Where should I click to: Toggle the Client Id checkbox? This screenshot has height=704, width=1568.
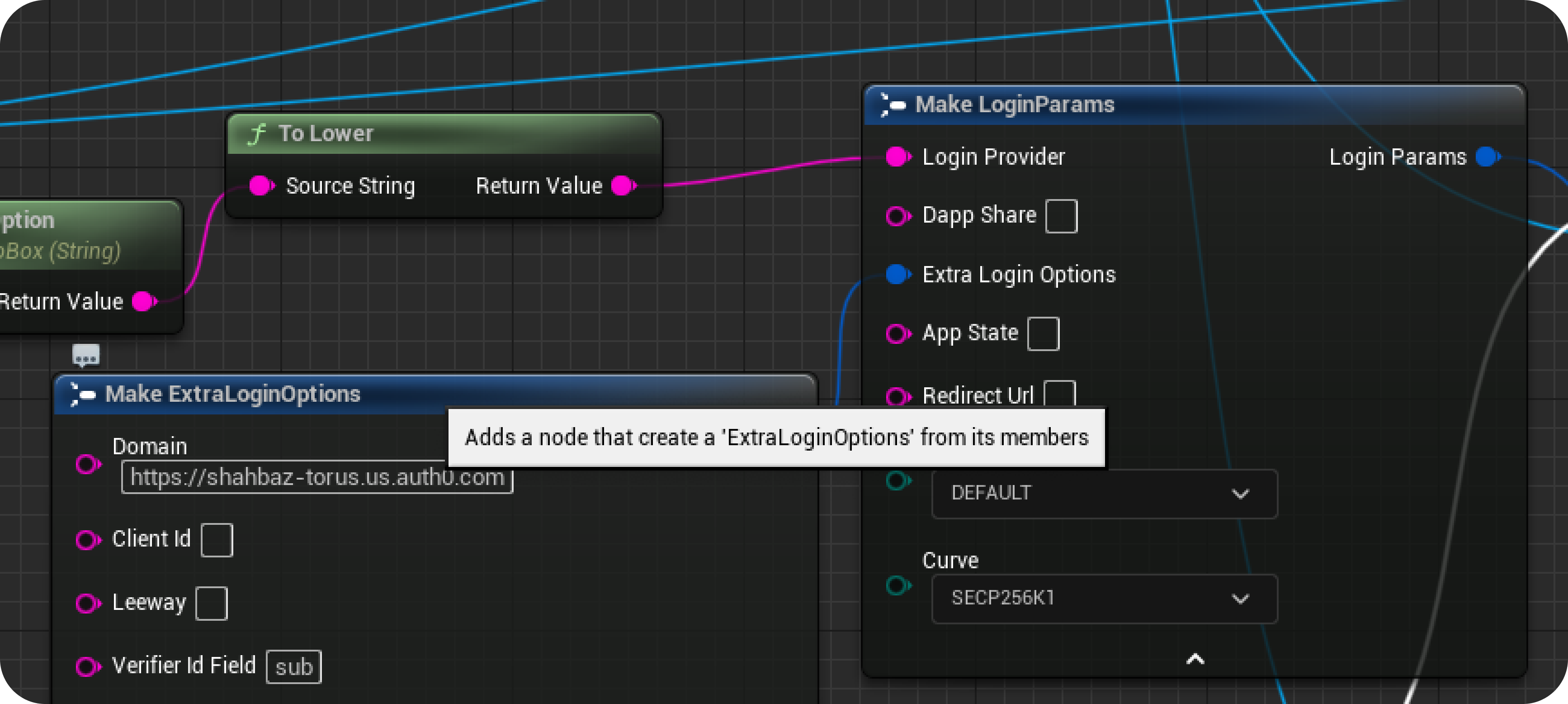[217, 540]
